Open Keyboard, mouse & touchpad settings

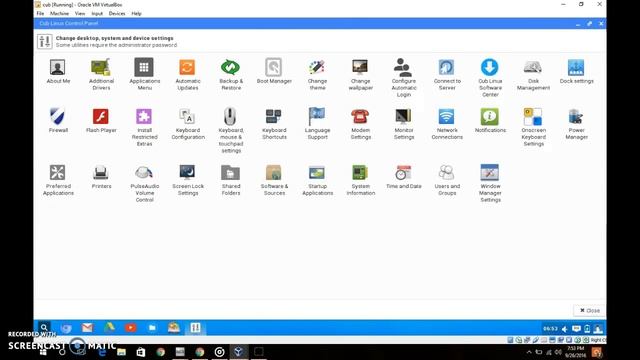click(231, 130)
